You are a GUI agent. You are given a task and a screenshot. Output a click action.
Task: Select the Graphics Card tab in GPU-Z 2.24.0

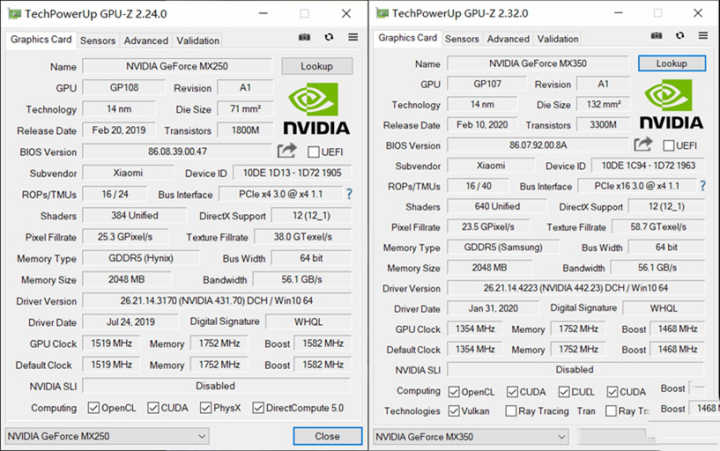tap(41, 39)
